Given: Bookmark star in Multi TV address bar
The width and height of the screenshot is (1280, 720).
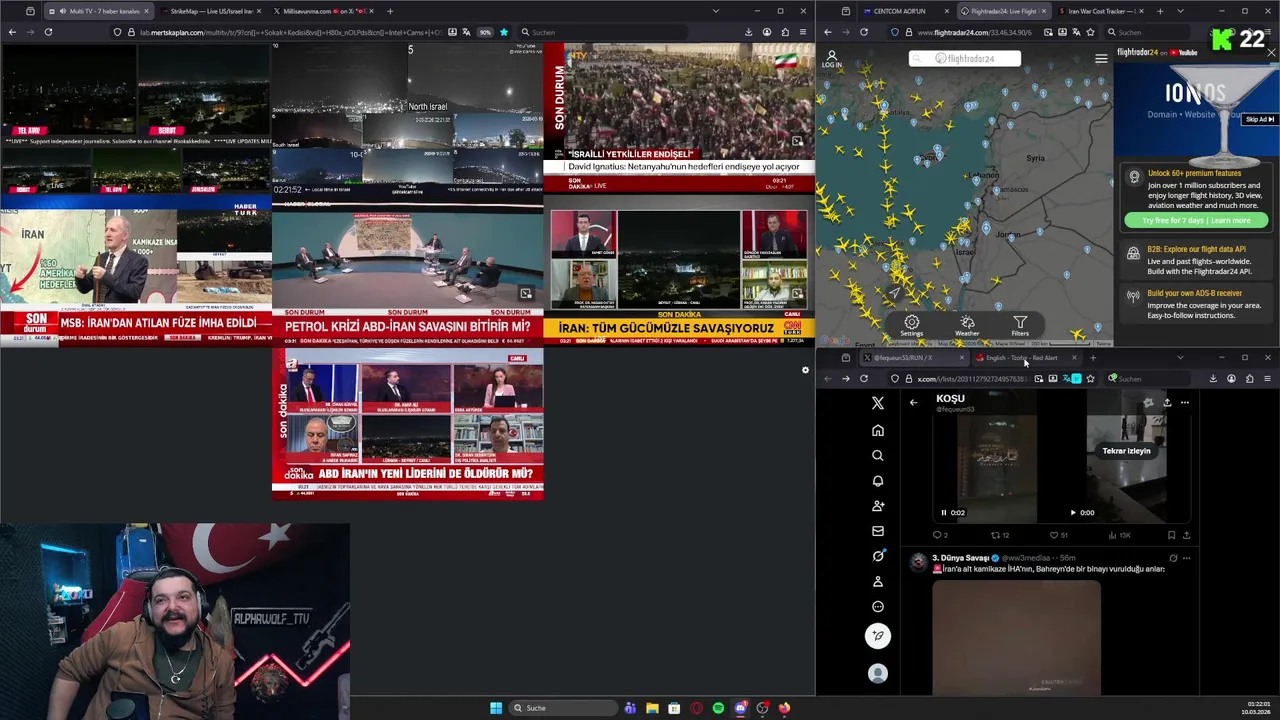Looking at the screenshot, I should (503, 32).
